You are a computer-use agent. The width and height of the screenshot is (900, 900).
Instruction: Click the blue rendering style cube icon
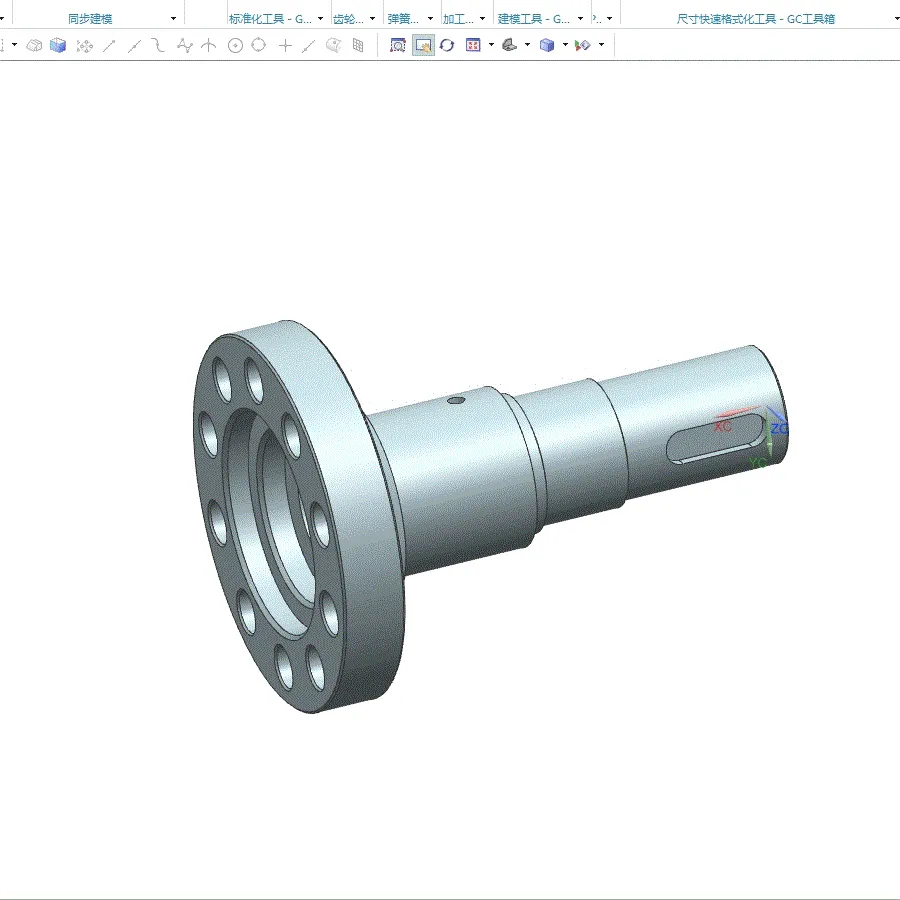tap(547, 45)
